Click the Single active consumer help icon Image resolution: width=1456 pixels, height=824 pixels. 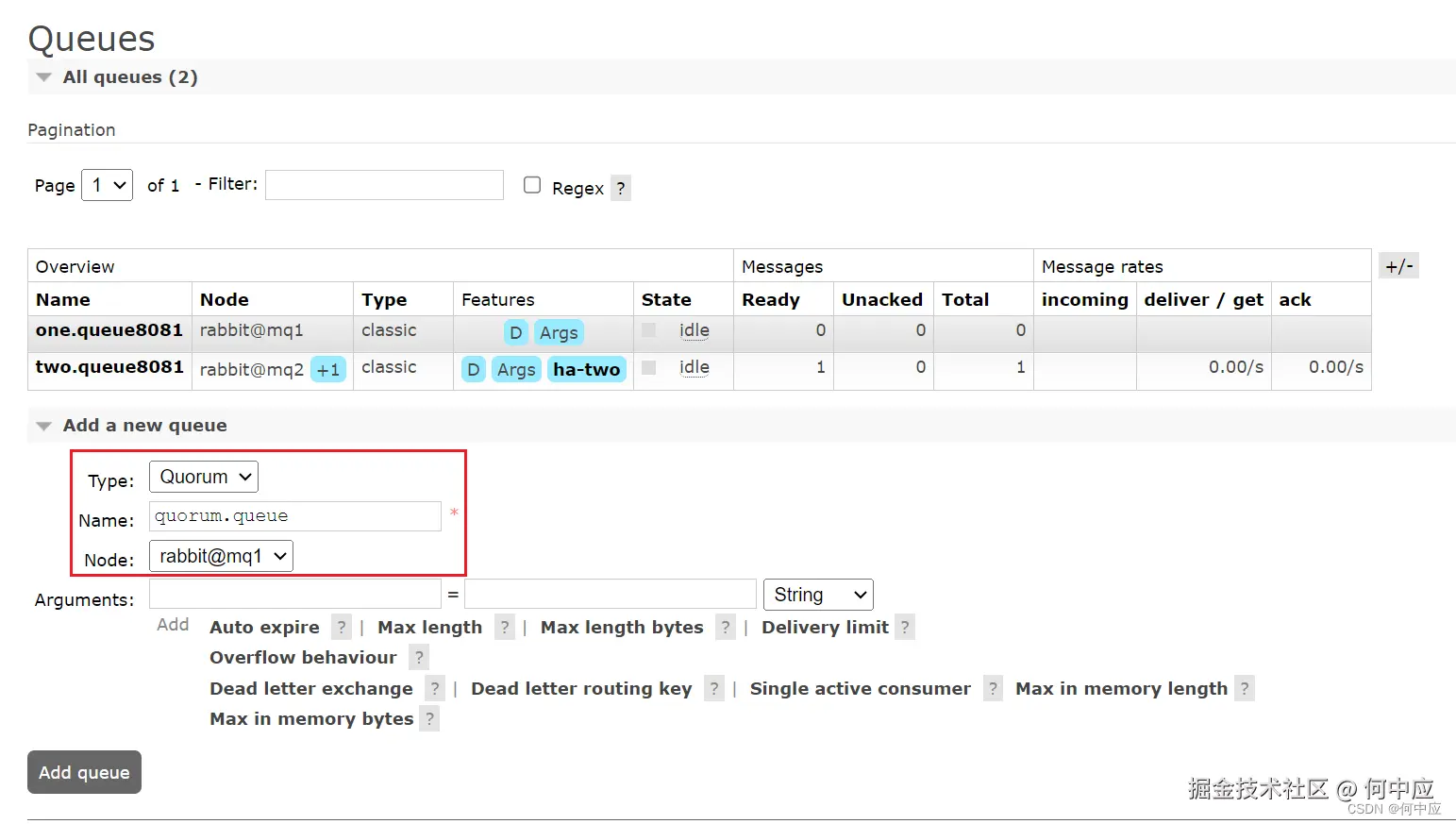[993, 689]
